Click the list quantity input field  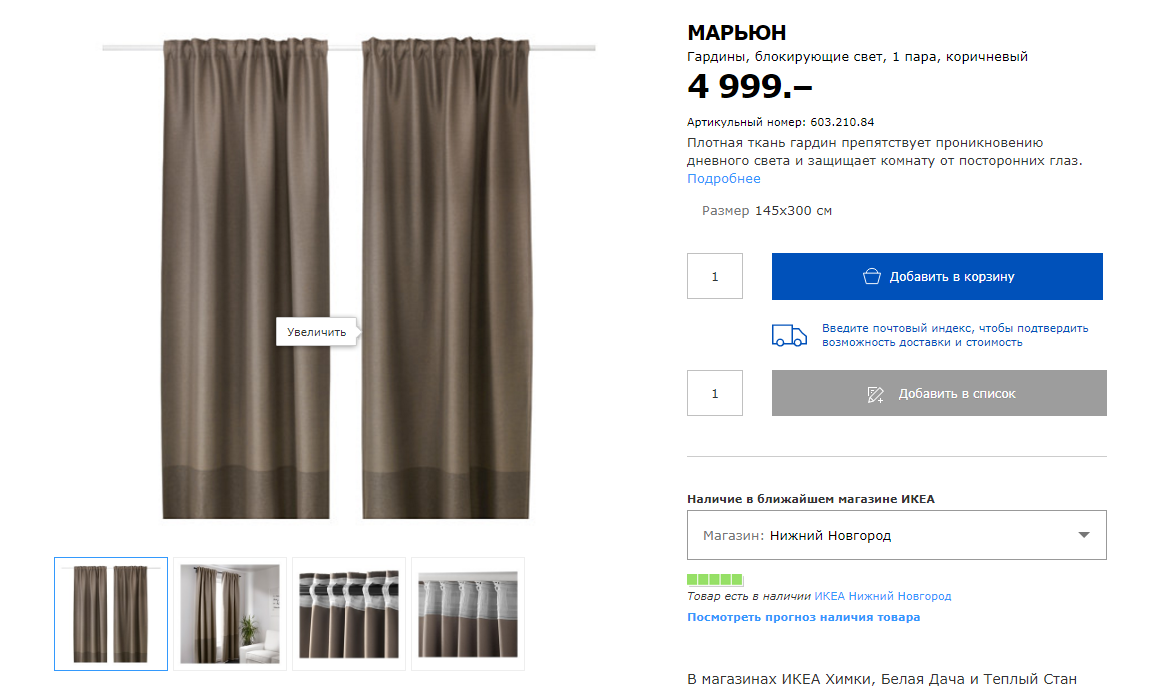714,393
